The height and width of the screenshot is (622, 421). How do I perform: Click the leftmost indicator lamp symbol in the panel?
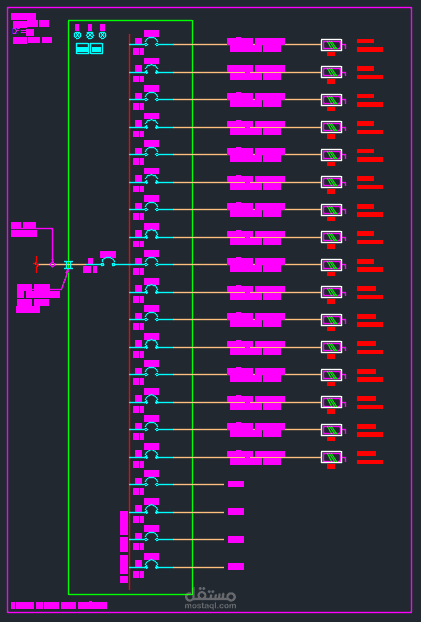77,35
